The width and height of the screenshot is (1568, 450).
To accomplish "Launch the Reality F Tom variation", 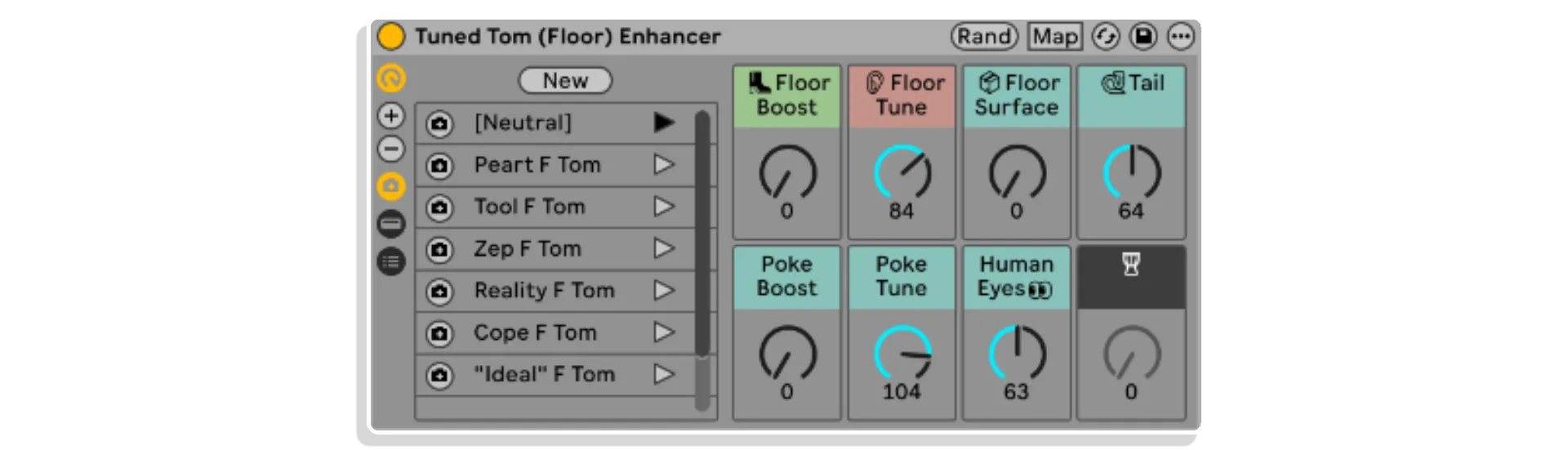I will [664, 291].
